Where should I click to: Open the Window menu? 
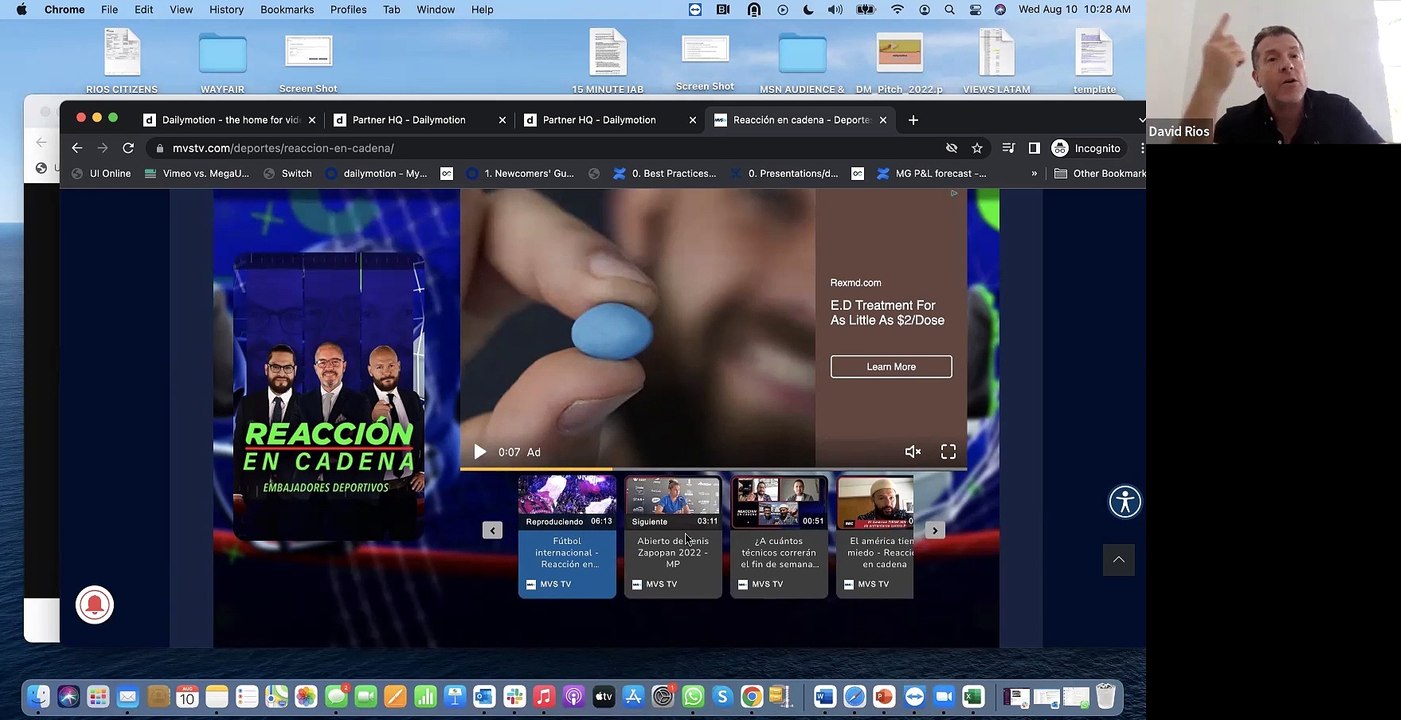tap(436, 9)
